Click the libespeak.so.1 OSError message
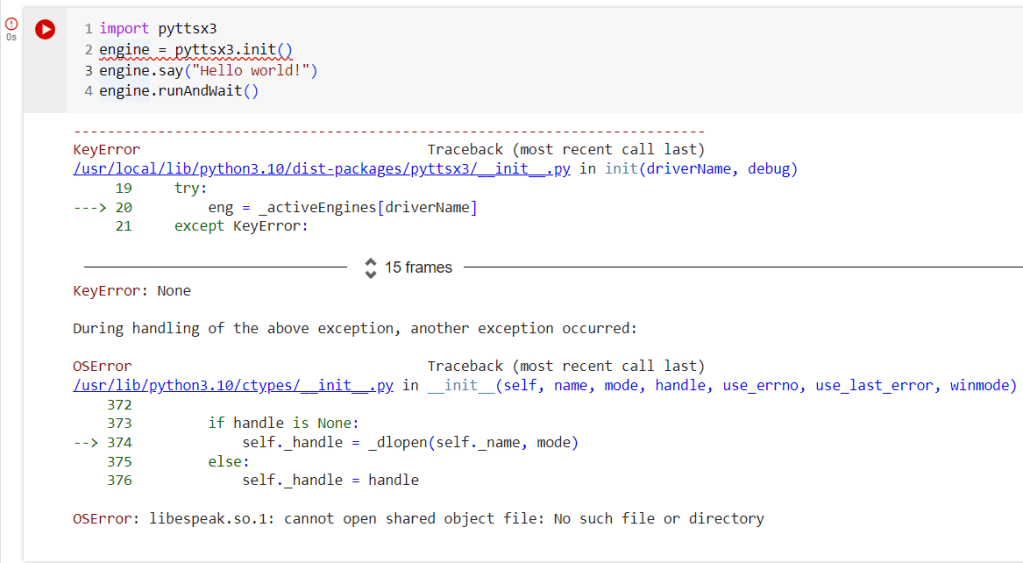Screen dimensions: 1023x563 [x=418, y=519]
